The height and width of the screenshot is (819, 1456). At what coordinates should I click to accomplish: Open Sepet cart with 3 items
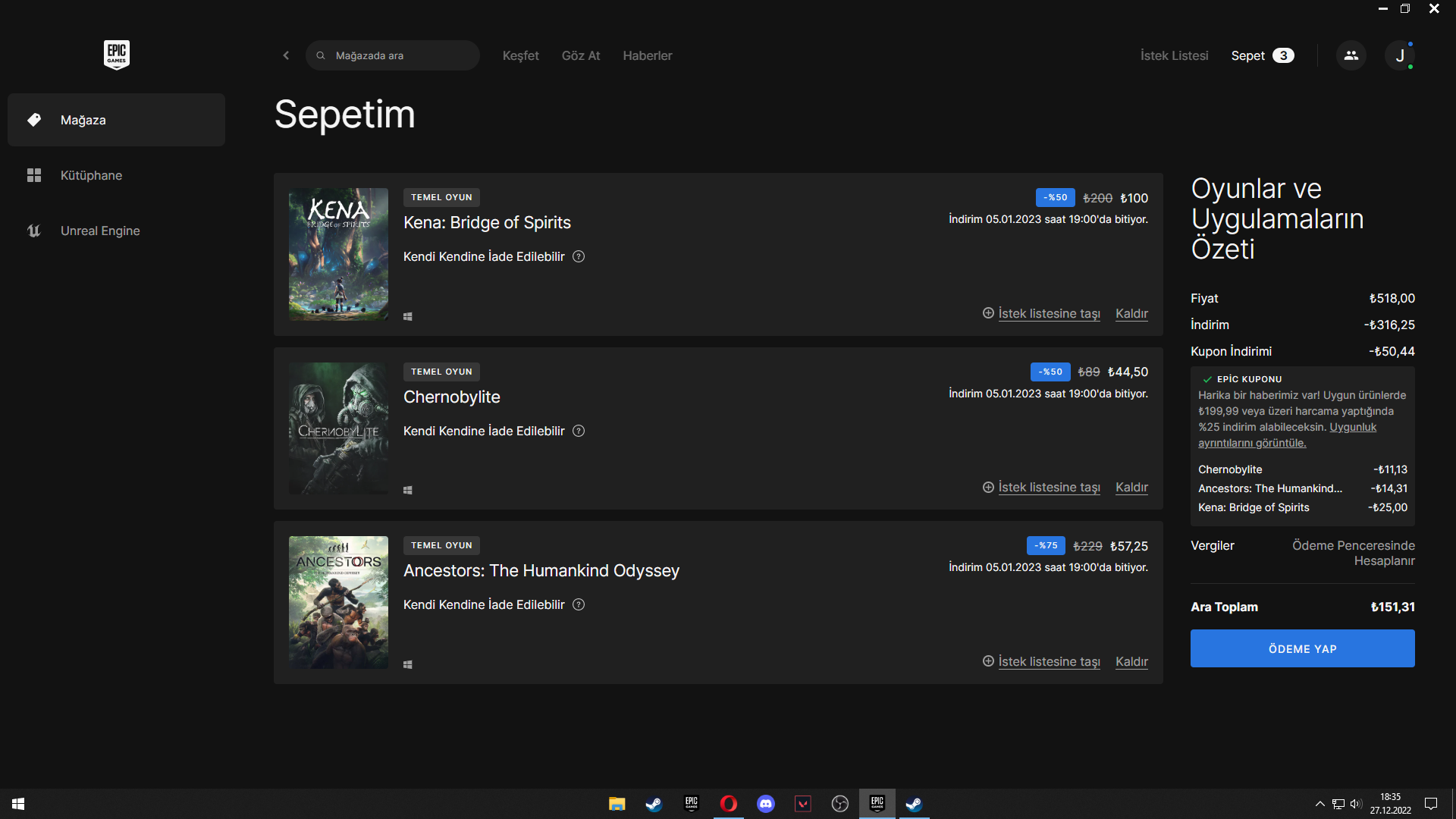click(x=1263, y=55)
